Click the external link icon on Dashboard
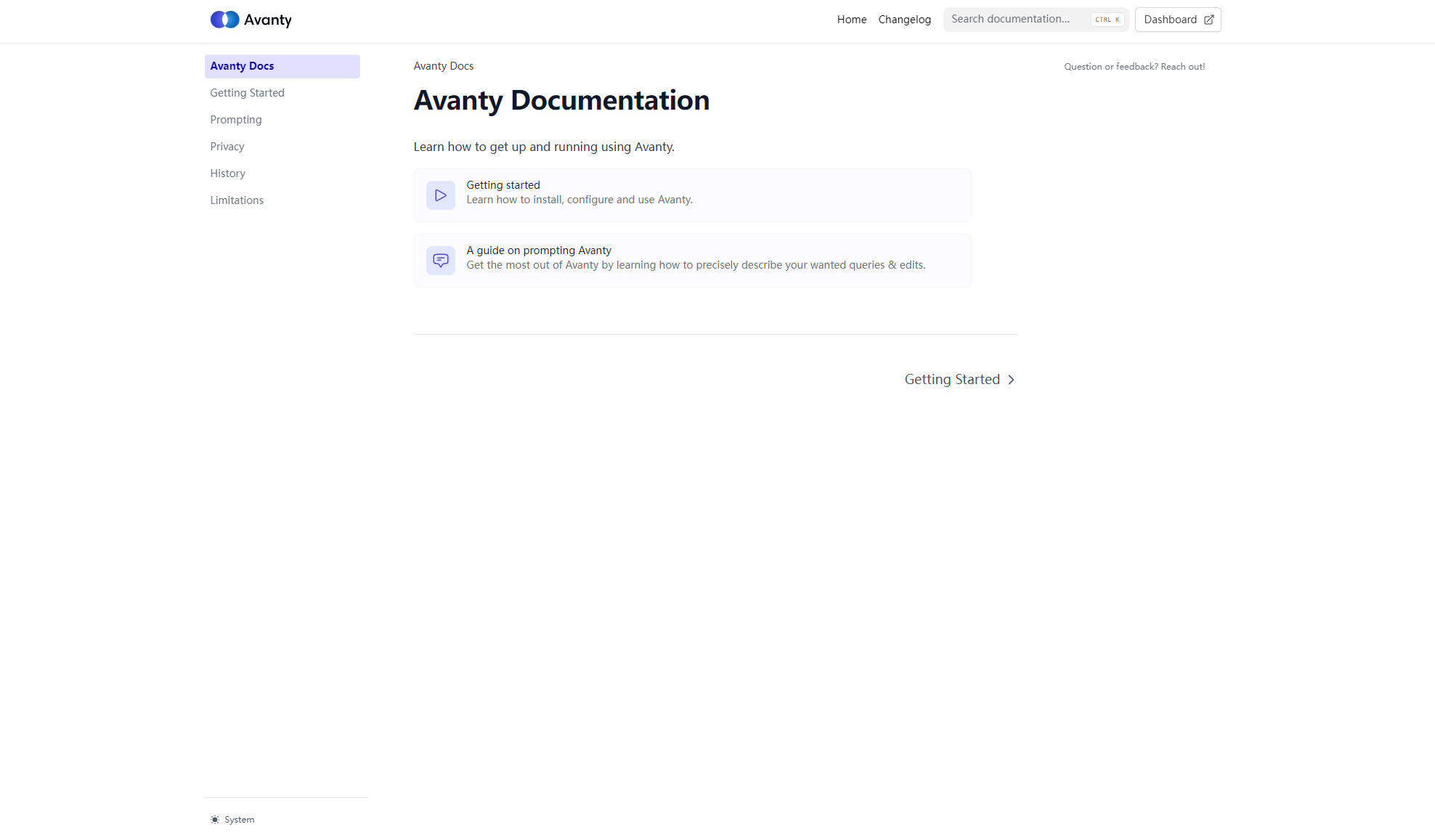 [1209, 20]
